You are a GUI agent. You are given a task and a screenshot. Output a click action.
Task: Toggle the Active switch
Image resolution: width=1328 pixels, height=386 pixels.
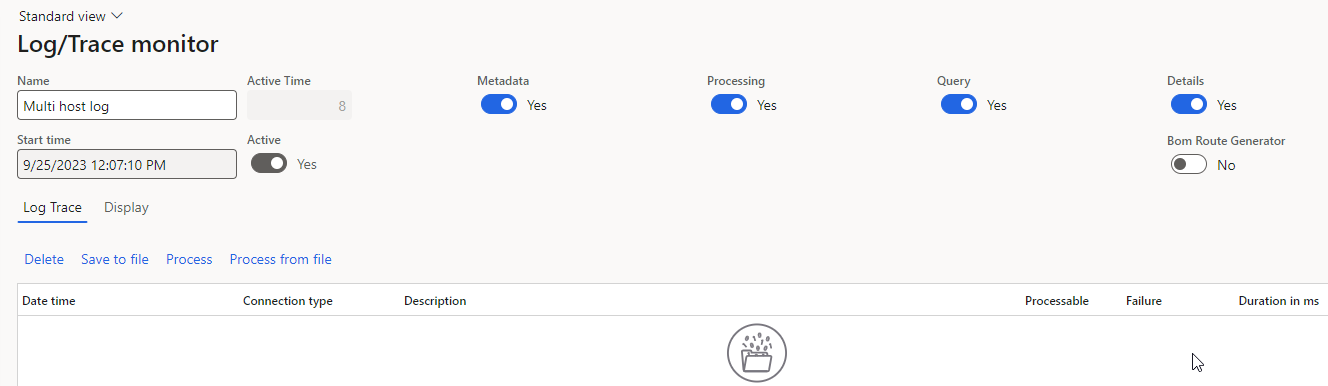269,163
